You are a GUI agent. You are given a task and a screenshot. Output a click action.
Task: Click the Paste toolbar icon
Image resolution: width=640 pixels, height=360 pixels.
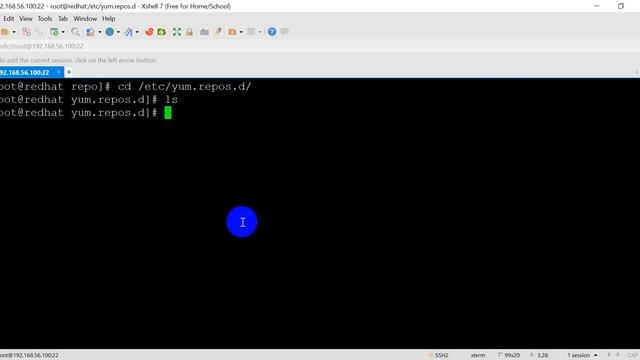39,32
